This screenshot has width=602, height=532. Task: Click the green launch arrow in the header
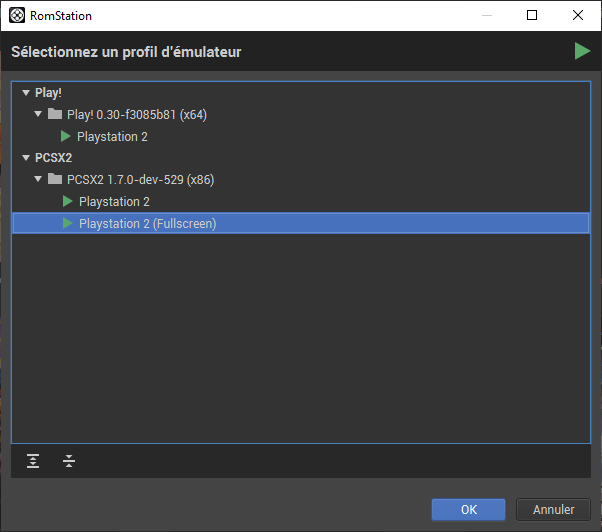[x=582, y=51]
